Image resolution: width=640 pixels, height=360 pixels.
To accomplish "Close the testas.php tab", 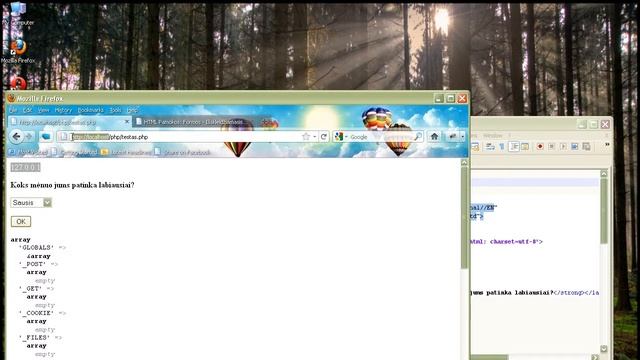I will 127,122.
